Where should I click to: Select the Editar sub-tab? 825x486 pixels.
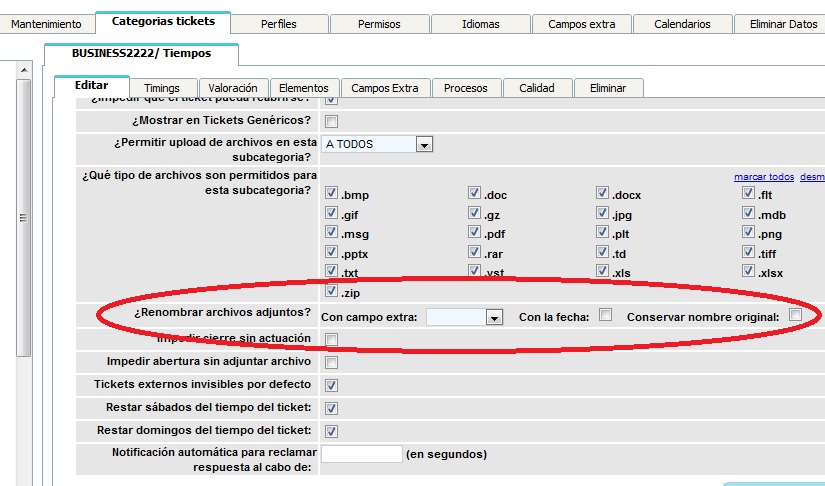92,86
